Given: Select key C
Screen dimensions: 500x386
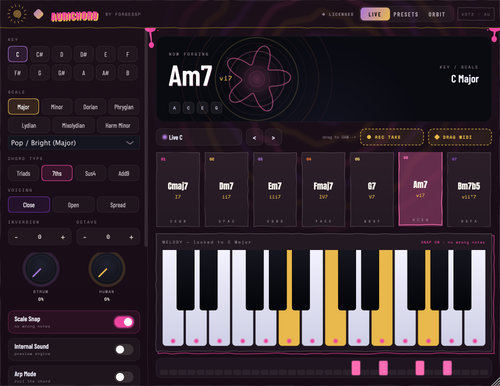Looking at the screenshot, I should (x=18, y=54).
